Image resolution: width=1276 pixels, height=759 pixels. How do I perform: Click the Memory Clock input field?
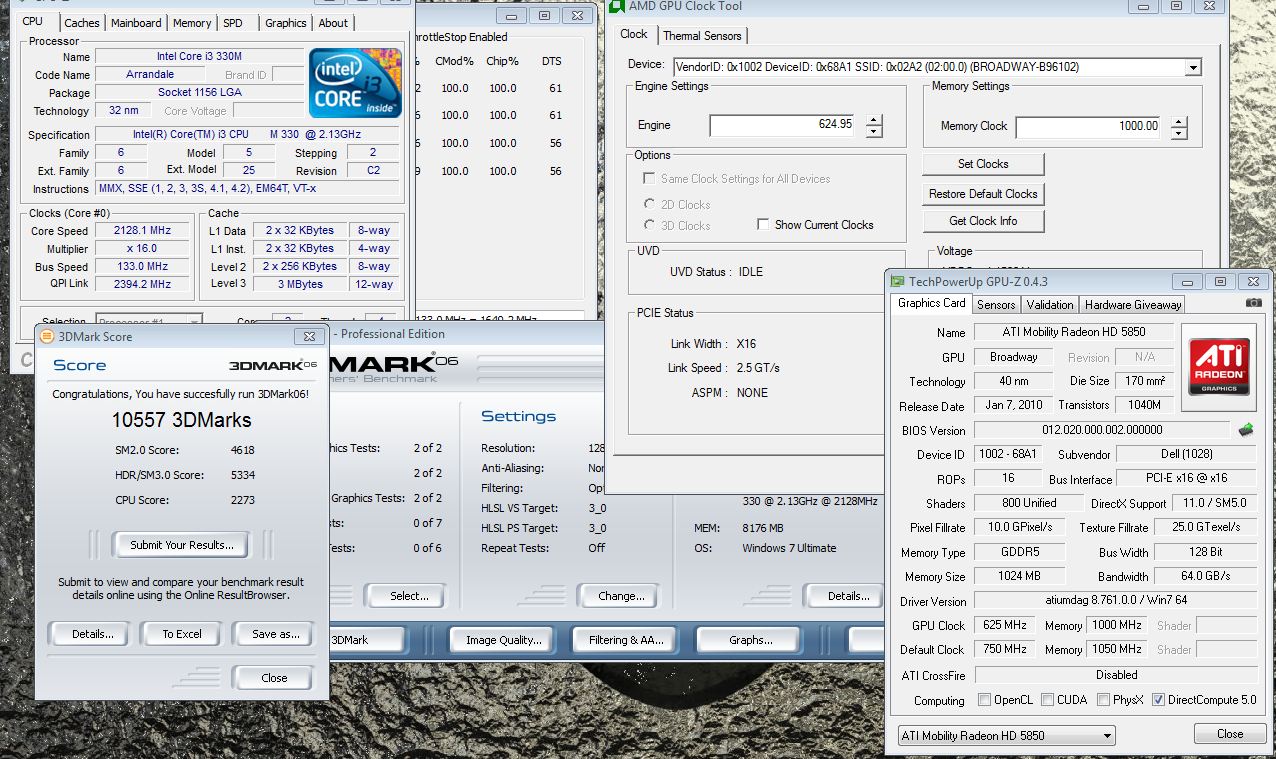[x=1089, y=126]
